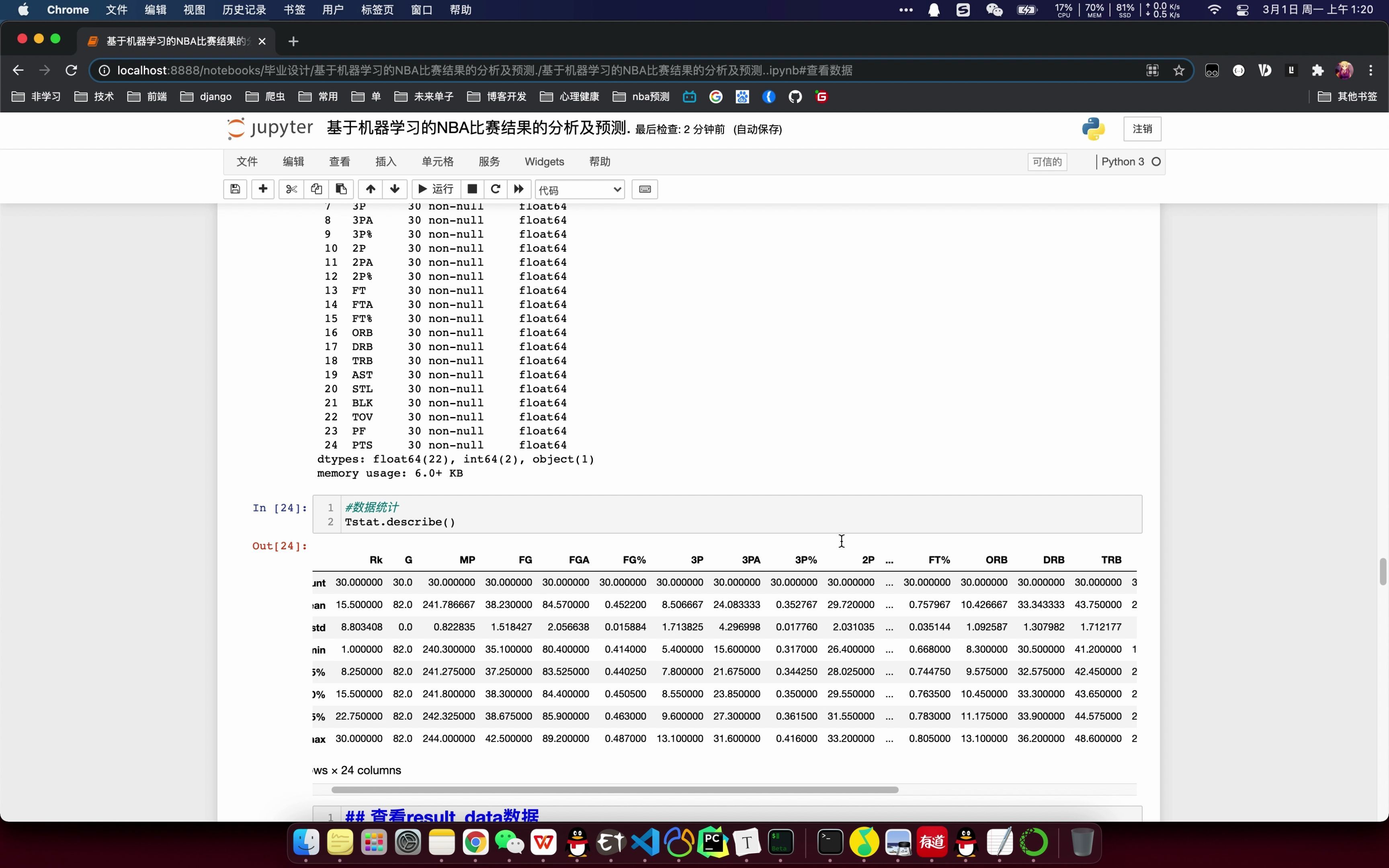Toggle the 帮助 menu in menubar

[x=601, y=161]
